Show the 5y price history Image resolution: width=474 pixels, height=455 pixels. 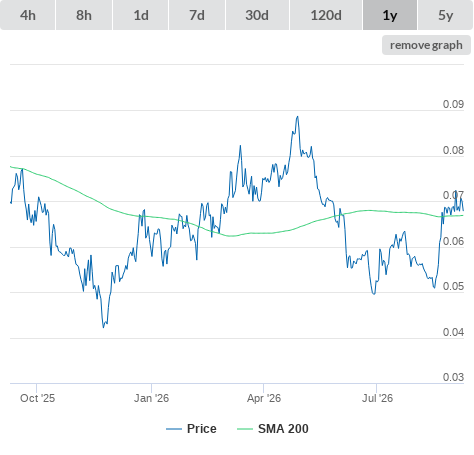tap(445, 15)
